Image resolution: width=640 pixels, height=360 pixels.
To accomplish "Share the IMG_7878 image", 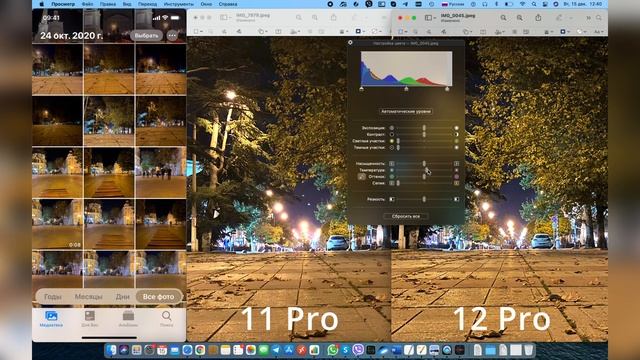I will coord(333,18).
